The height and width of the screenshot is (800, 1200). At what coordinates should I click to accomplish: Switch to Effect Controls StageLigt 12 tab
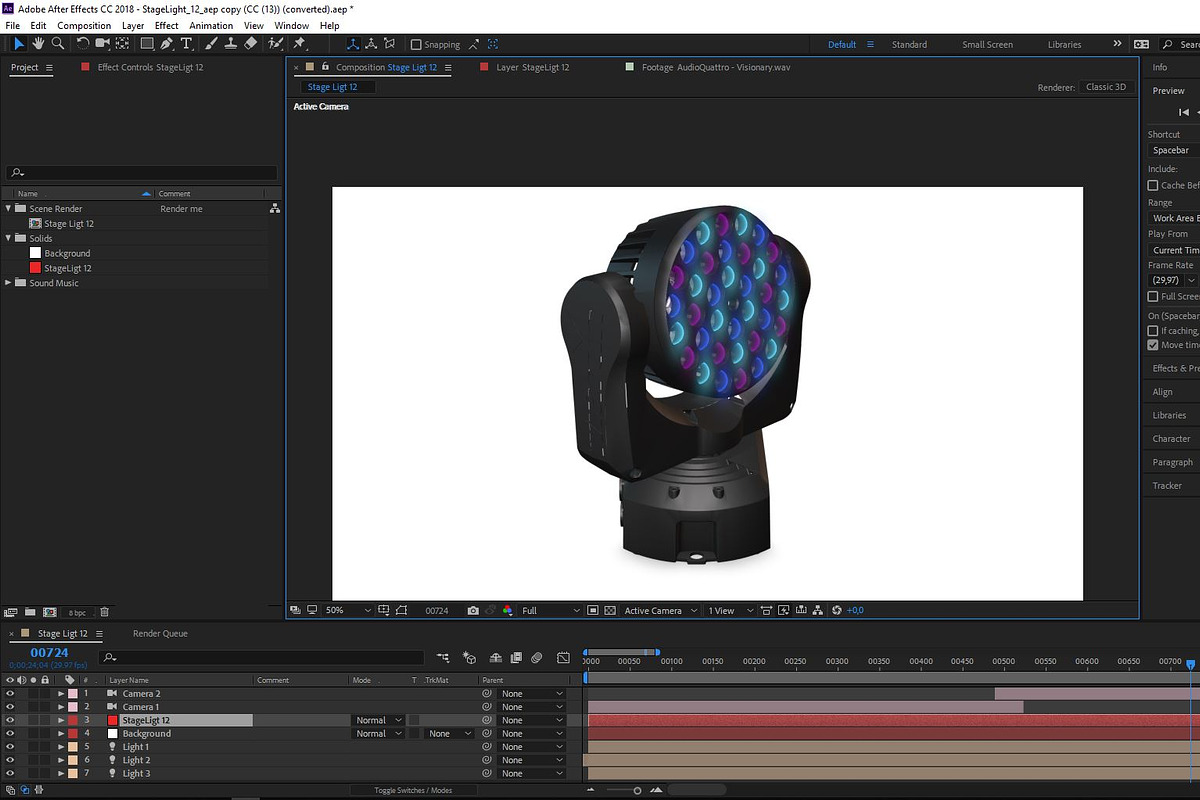(150, 67)
